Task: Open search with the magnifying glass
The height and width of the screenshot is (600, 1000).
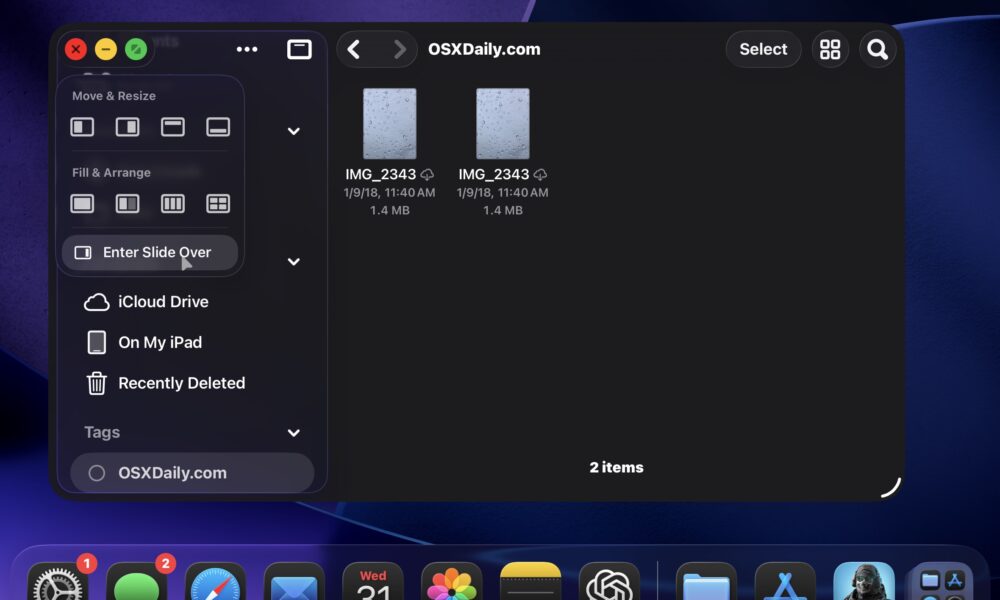Action: click(877, 50)
